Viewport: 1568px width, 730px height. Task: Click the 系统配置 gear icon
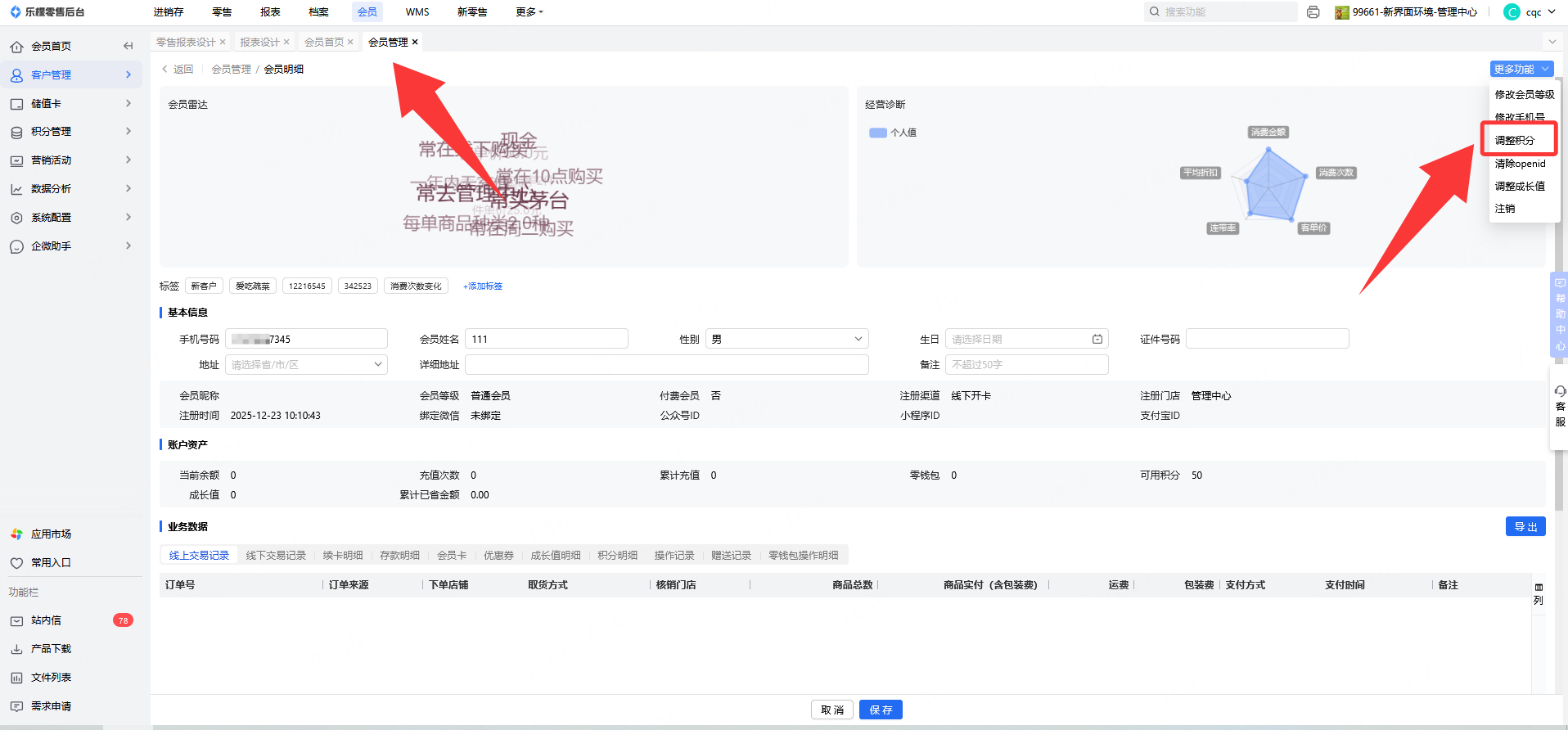[16, 218]
